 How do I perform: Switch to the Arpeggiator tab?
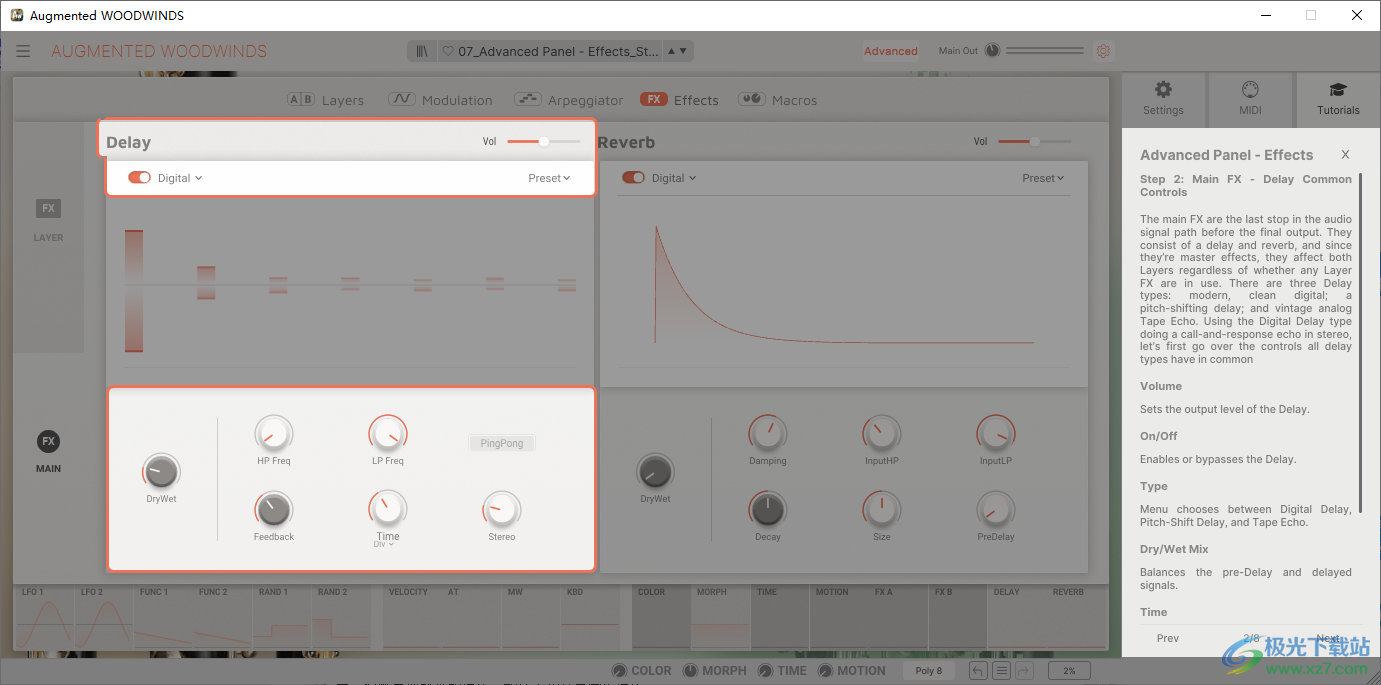click(569, 100)
